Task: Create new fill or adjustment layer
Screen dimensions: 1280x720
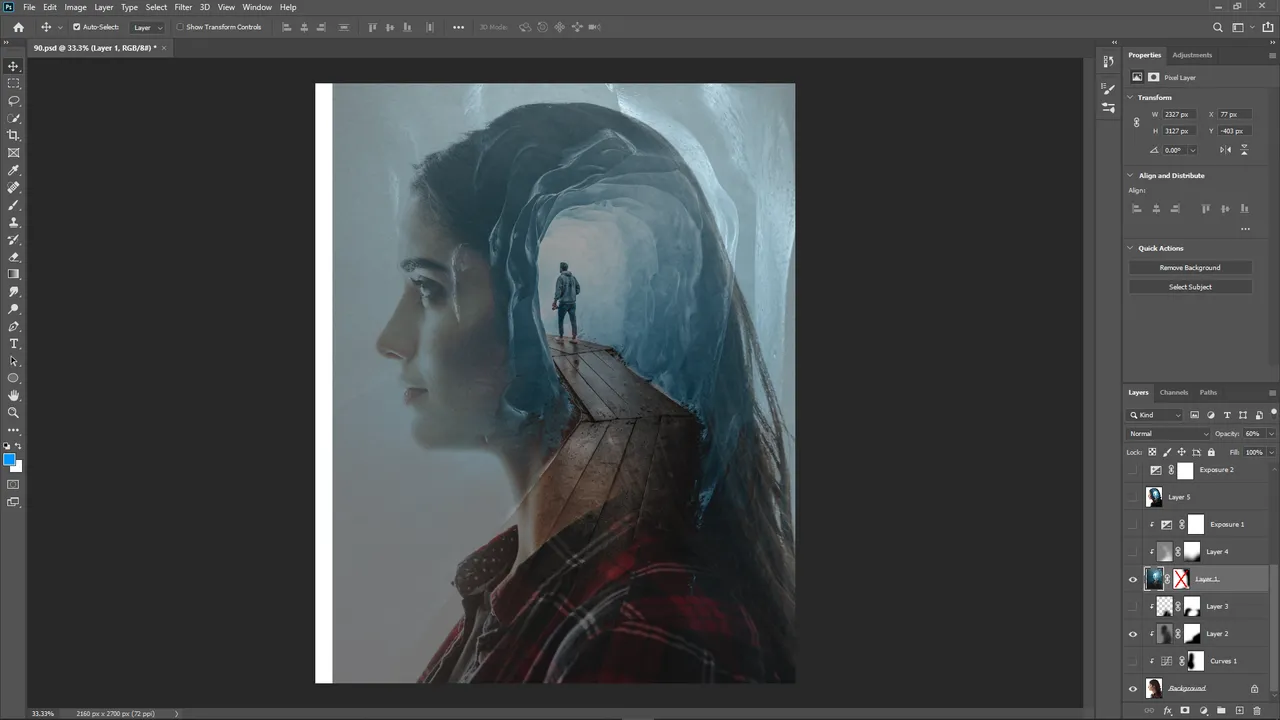Action: pos(1203,711)
